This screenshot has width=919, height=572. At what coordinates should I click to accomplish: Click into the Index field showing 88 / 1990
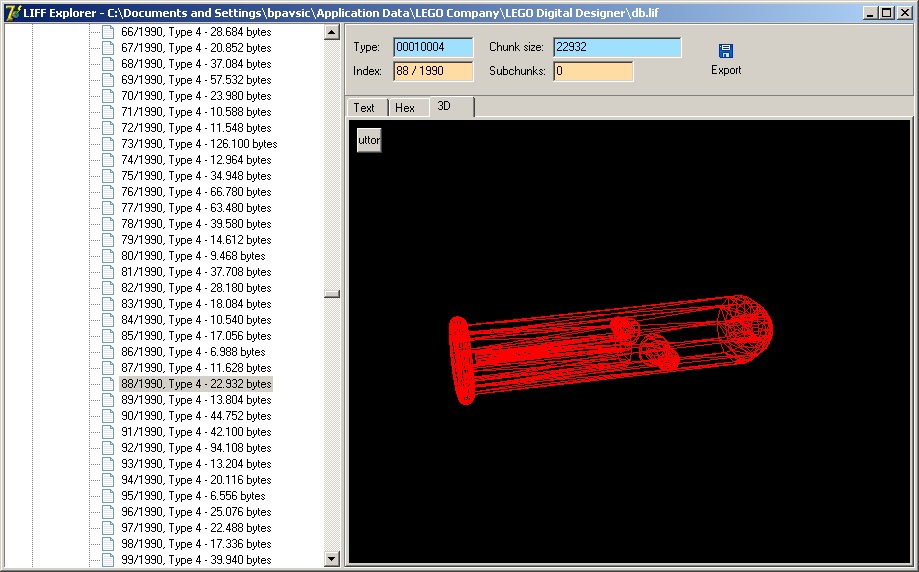tap(433, 71)
